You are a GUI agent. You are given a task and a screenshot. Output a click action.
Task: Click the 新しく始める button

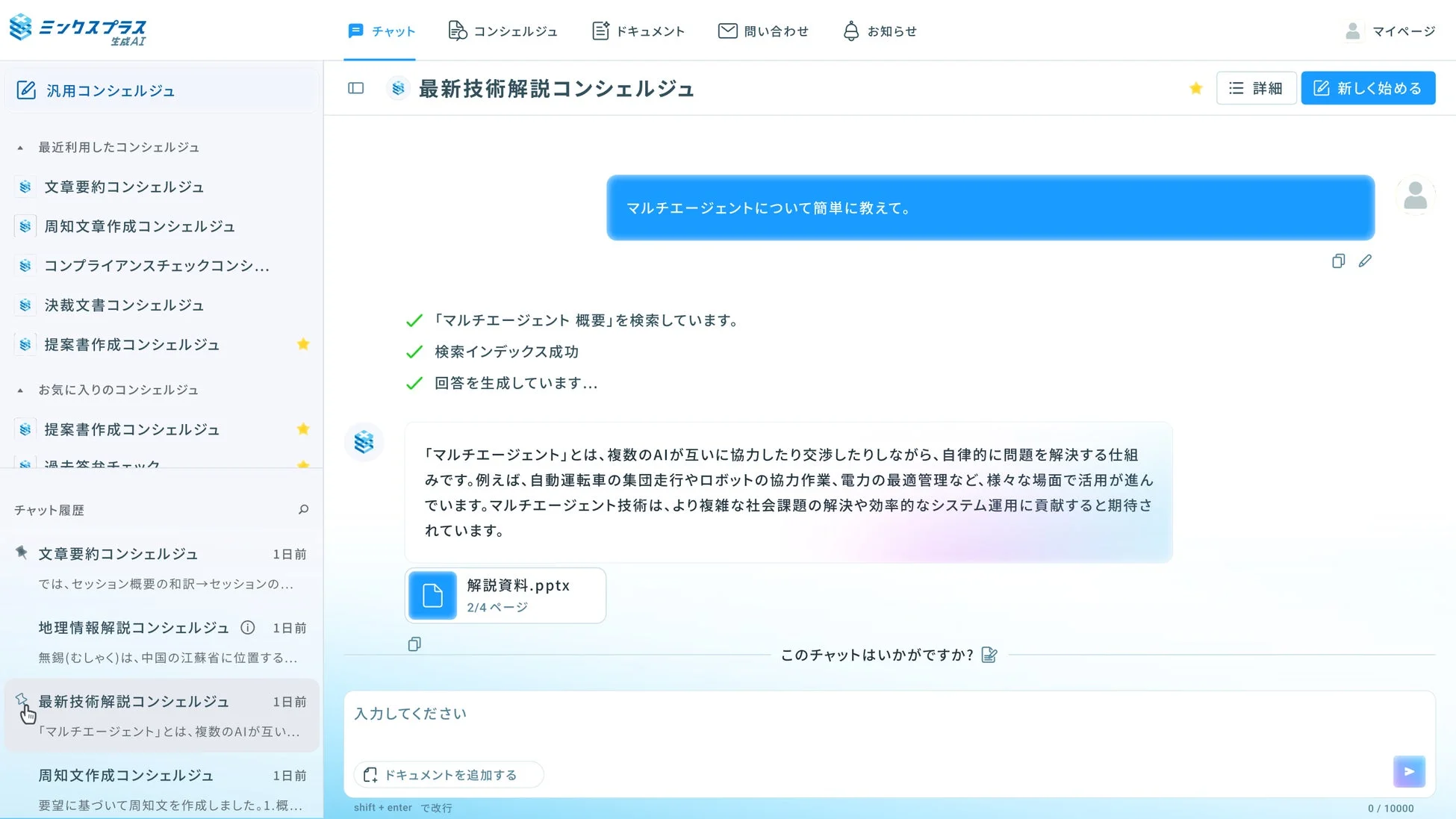point(1367,87)
